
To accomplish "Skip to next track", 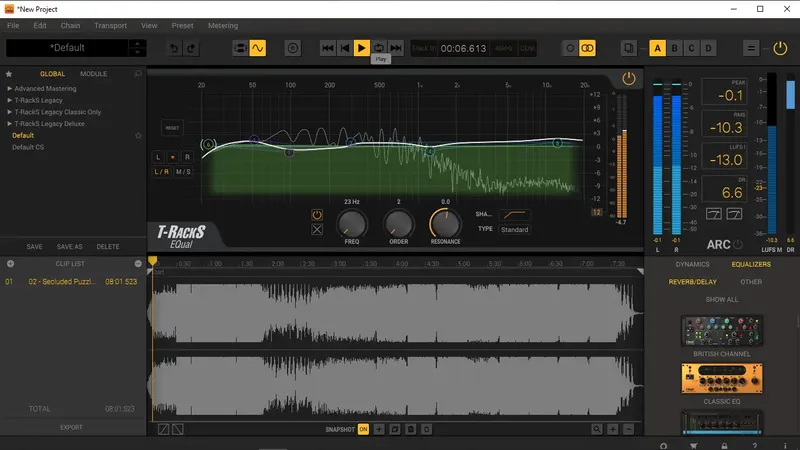I will tap(395, 48).
